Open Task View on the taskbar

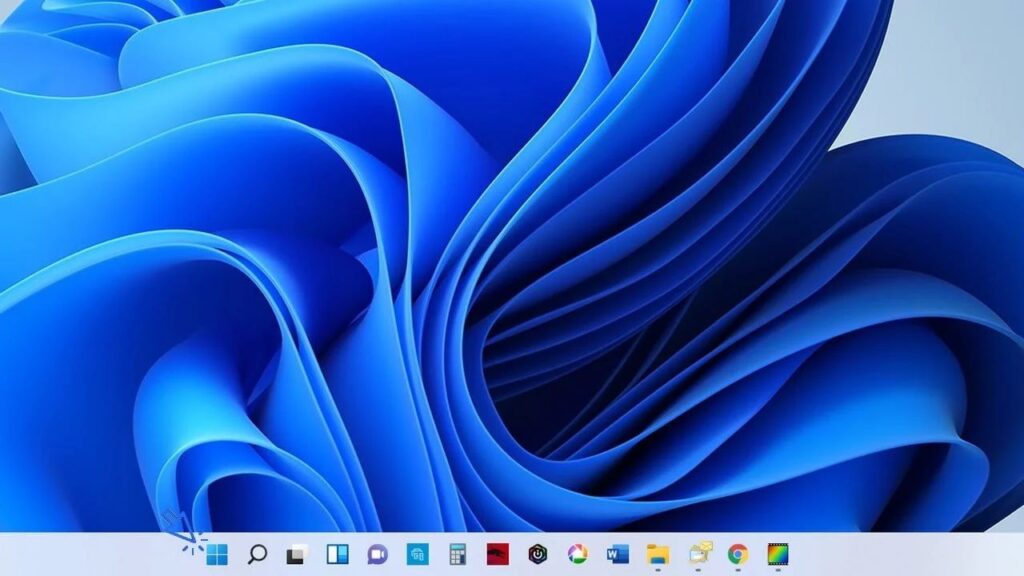tap(297, 554)
